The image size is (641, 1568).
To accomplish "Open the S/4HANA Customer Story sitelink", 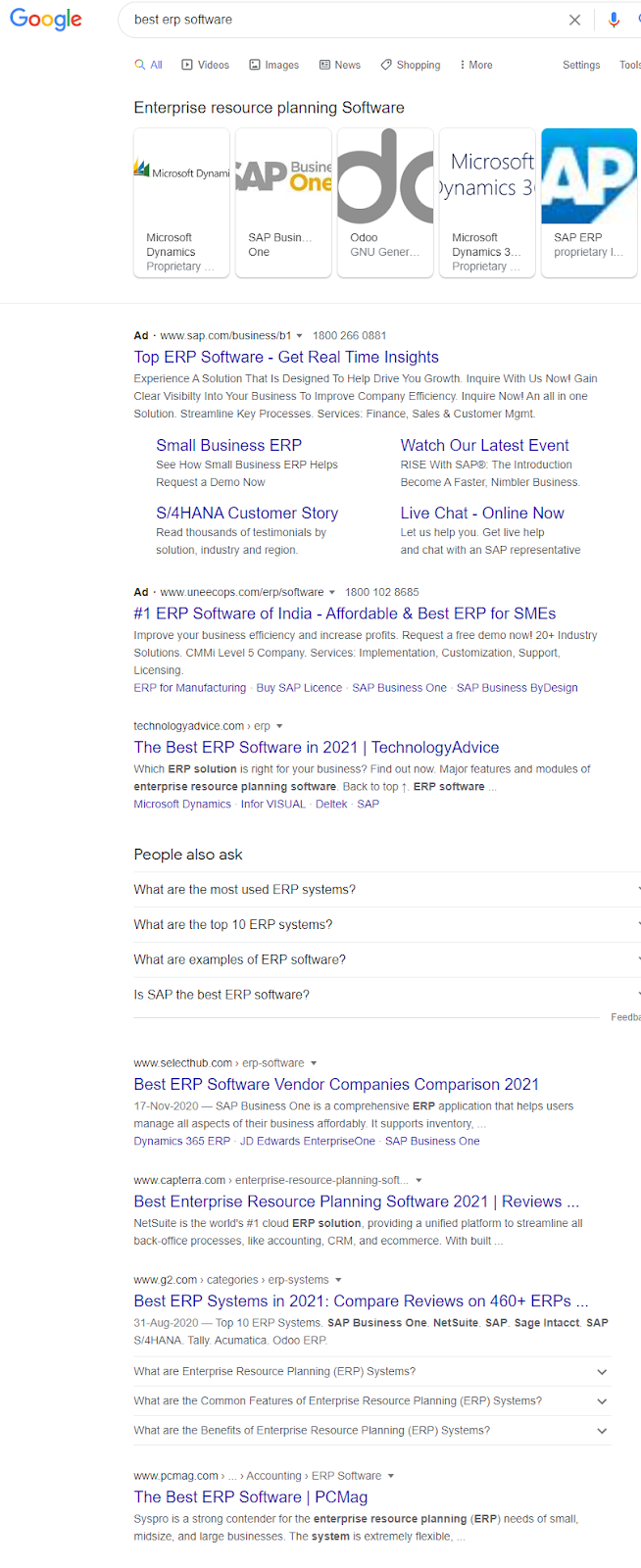I will [247, 513].
